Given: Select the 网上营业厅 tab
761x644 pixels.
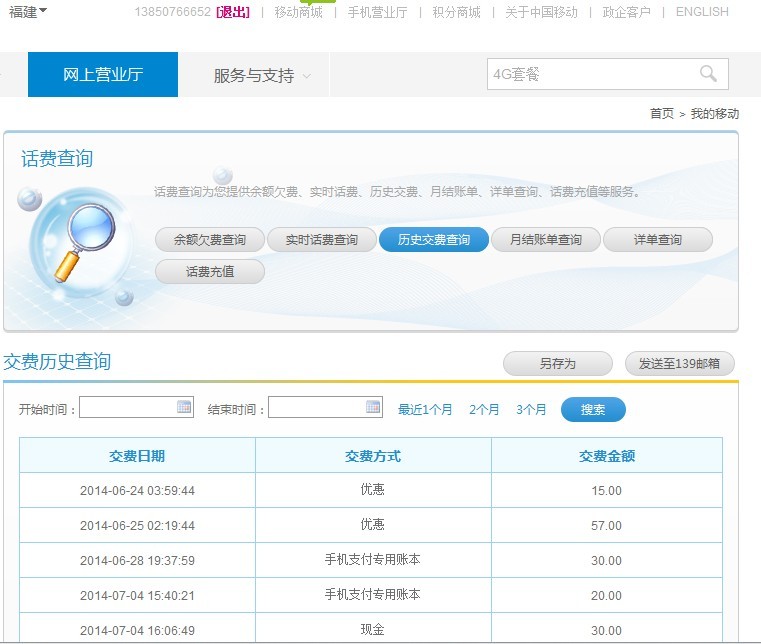Looking at the screenshot, I should (103, 75).
